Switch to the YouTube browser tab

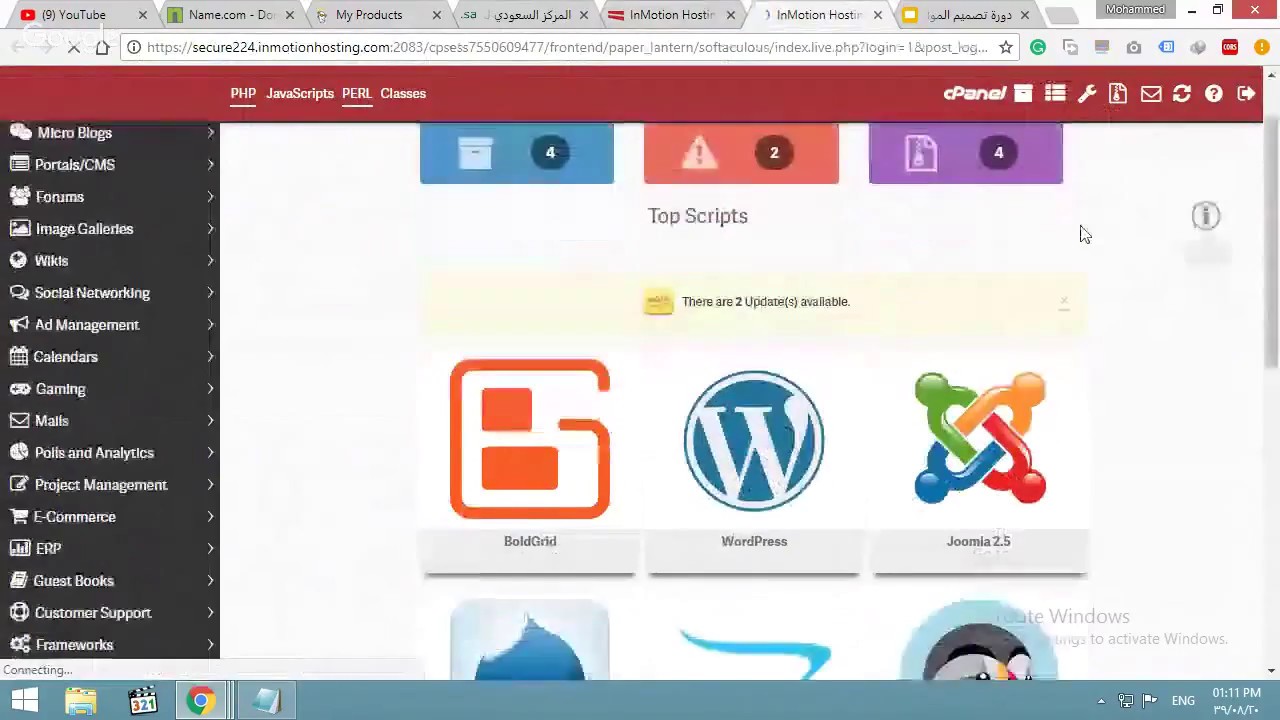coord(83,15)
